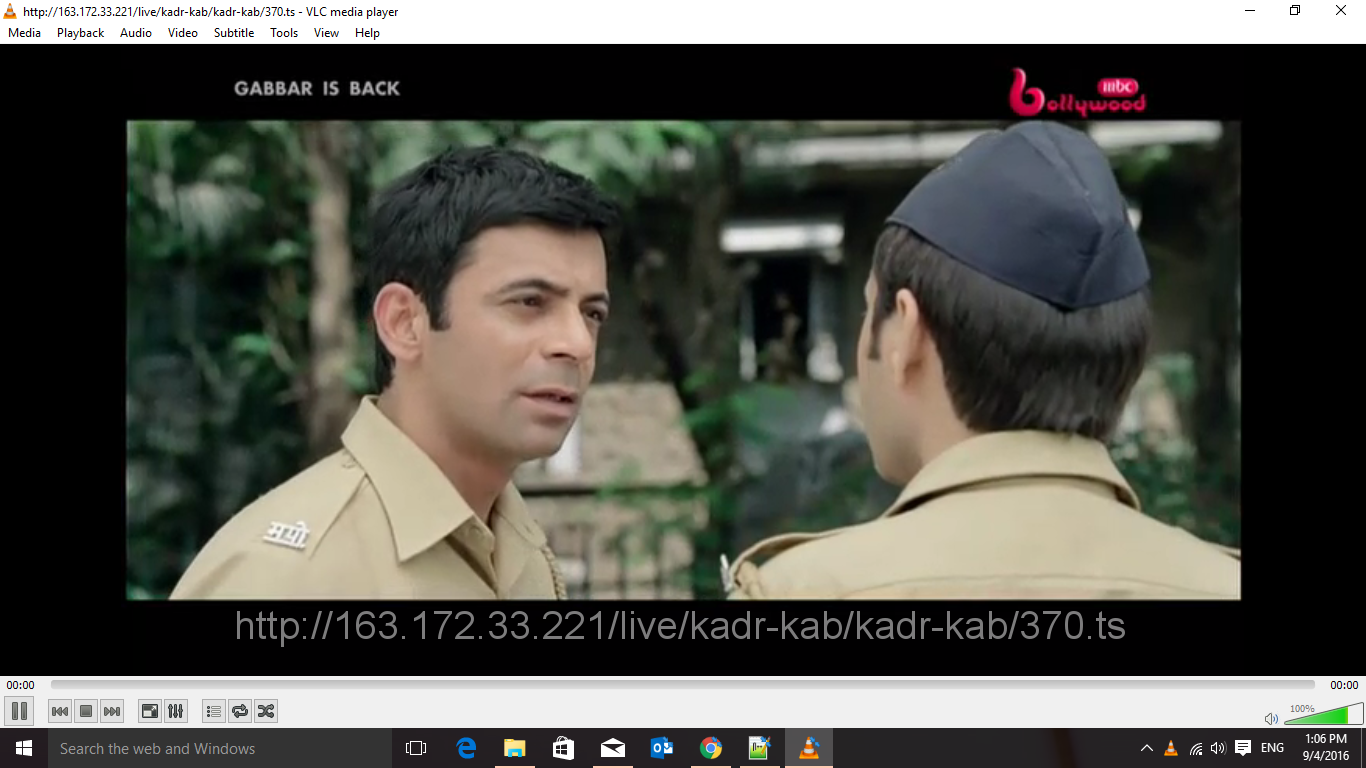The width and height of the screenshot is (1366, 768).
Task: Open the Help menu
Action: (367, 33)
